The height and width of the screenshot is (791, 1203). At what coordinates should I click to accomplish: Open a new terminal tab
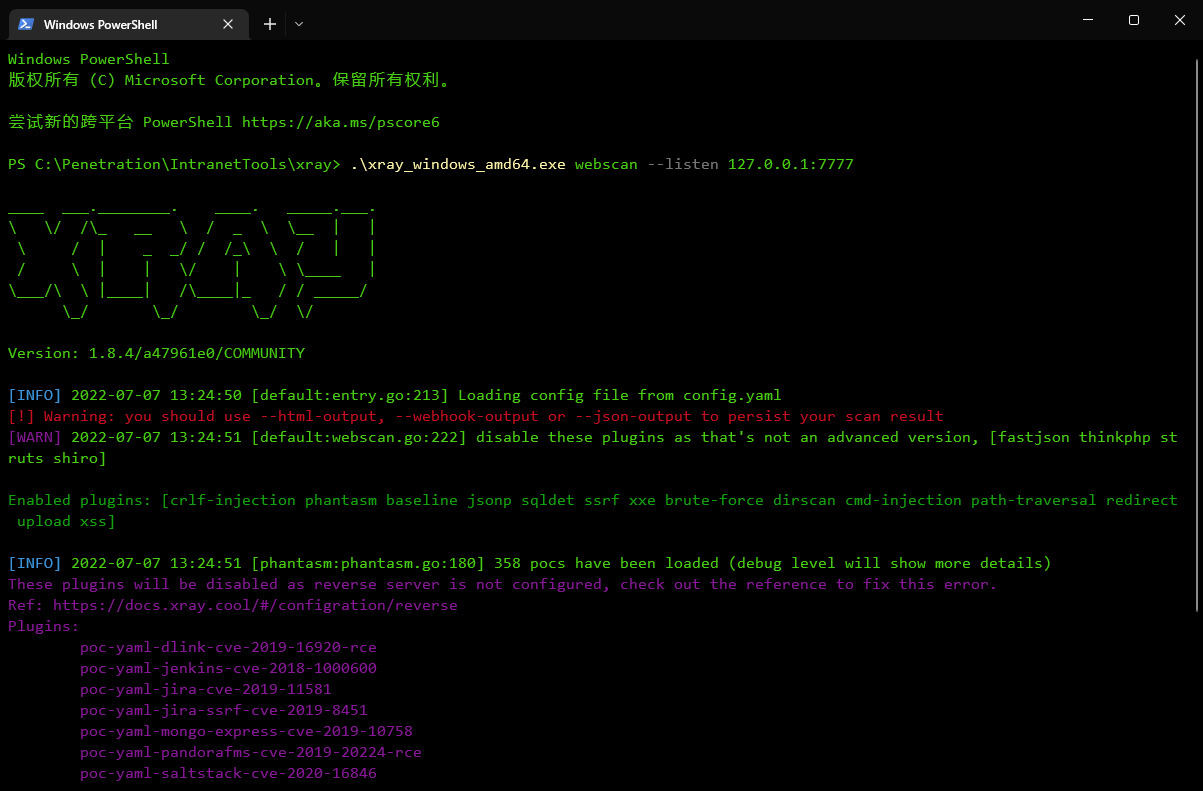click(270, 24)
